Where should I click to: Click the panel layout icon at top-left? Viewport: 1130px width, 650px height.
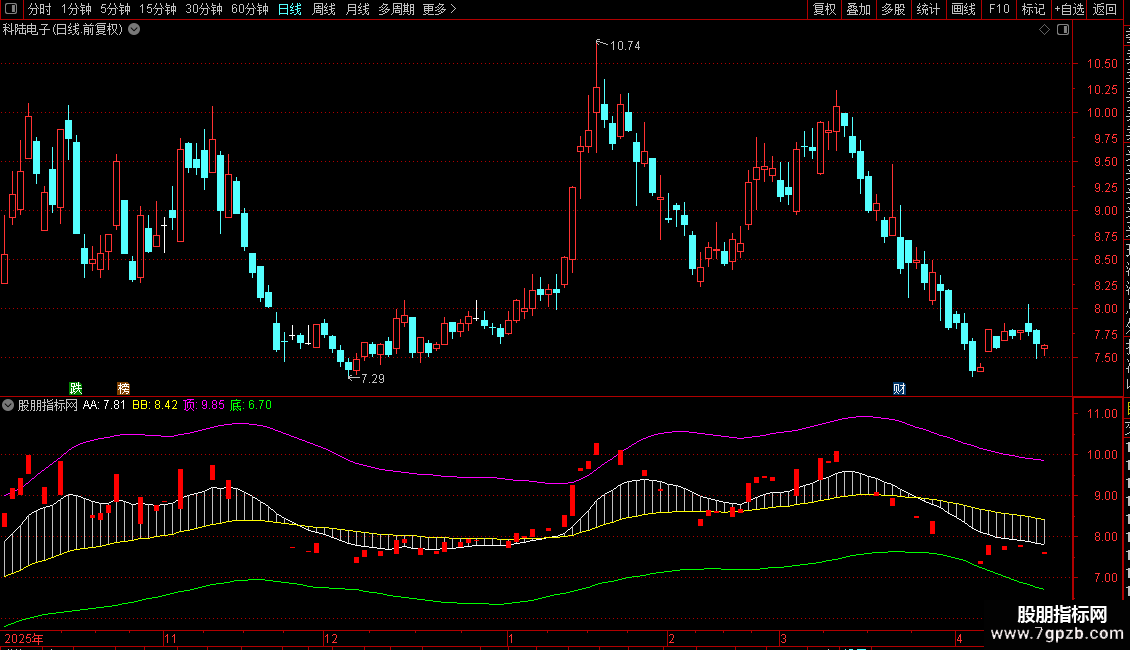click(11, 9)
